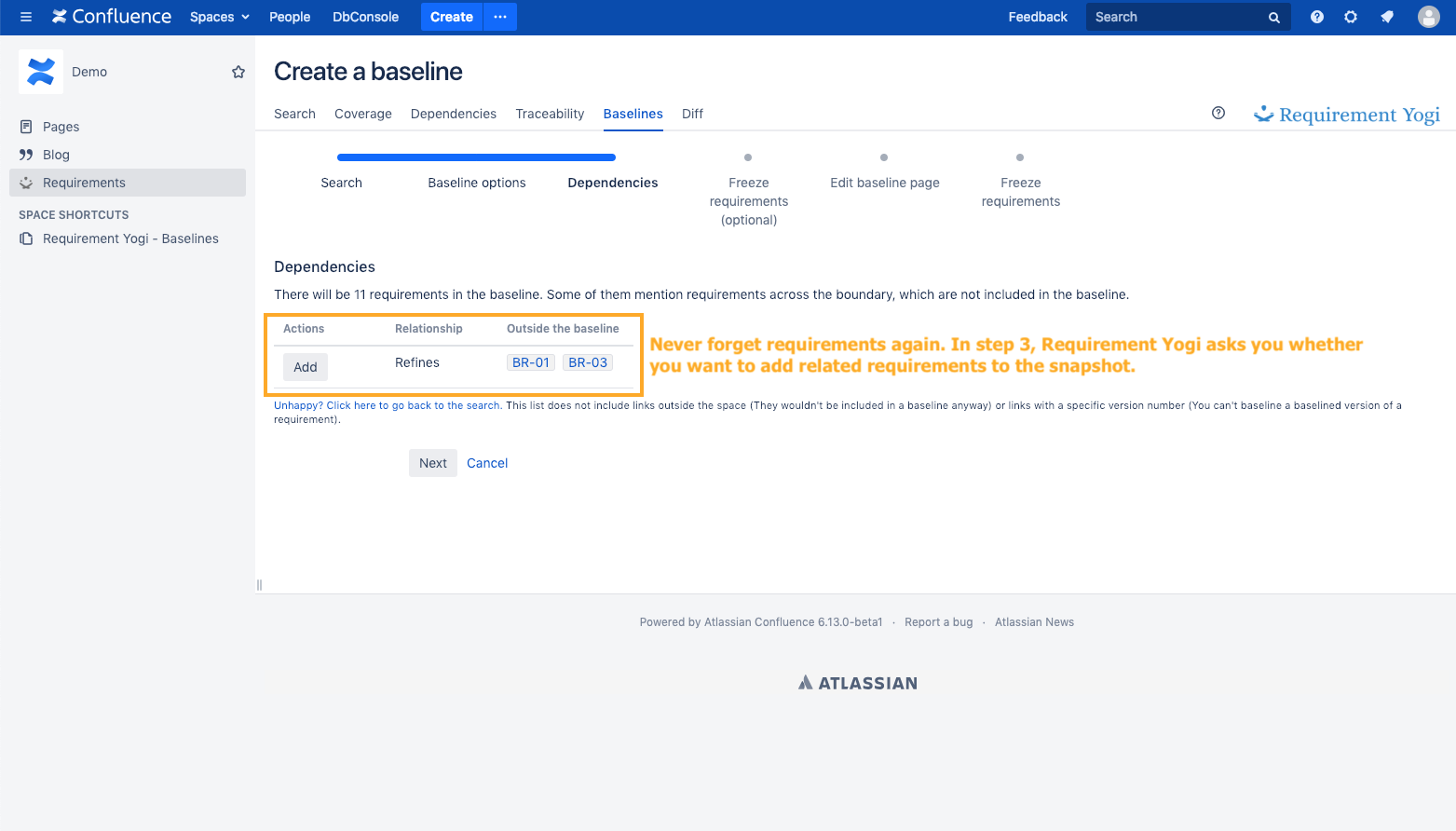Expand the Spaces dropdown menu
The image size is (1456, 831).
pos(219,17)
